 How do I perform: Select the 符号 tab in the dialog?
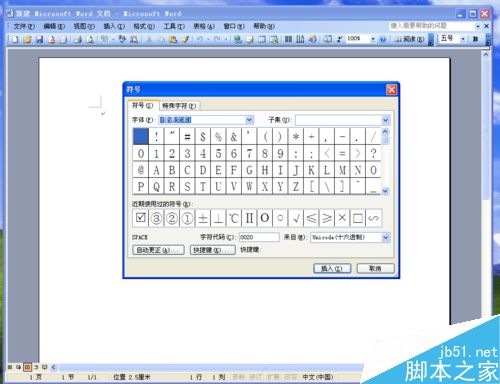pos(143,105)
